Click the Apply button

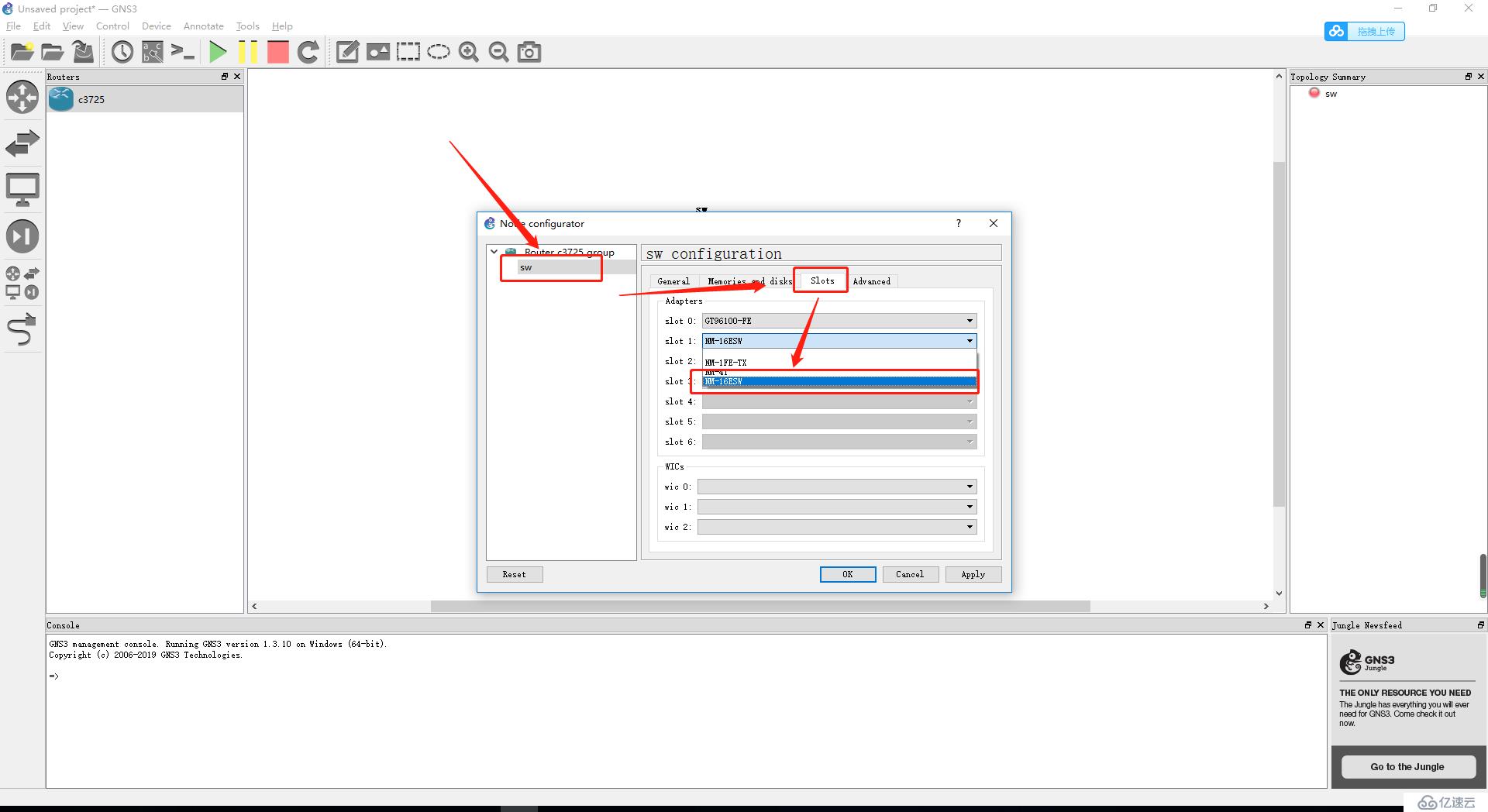[973, 574]
